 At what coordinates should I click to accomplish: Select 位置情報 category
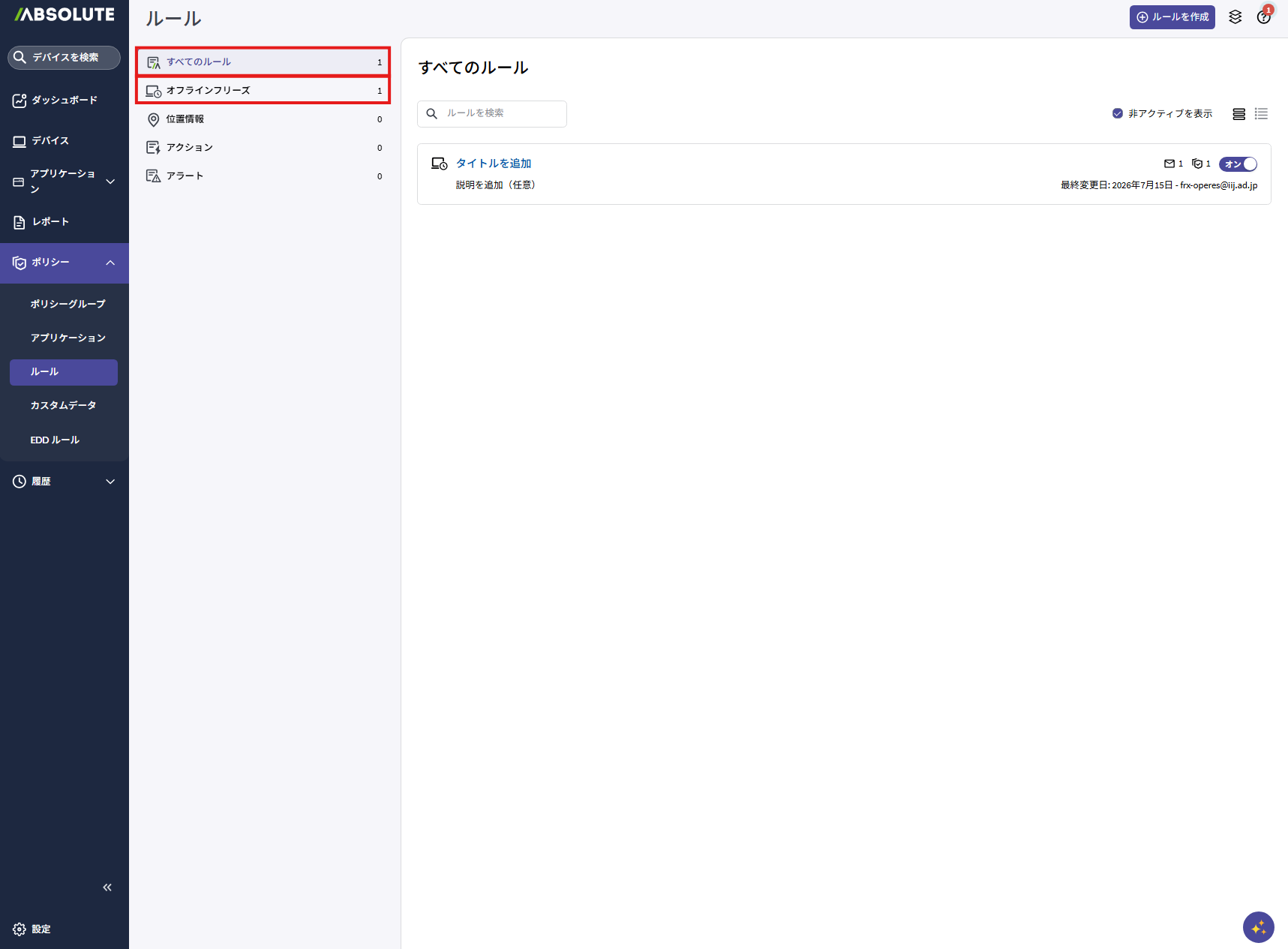pos(263,119)
